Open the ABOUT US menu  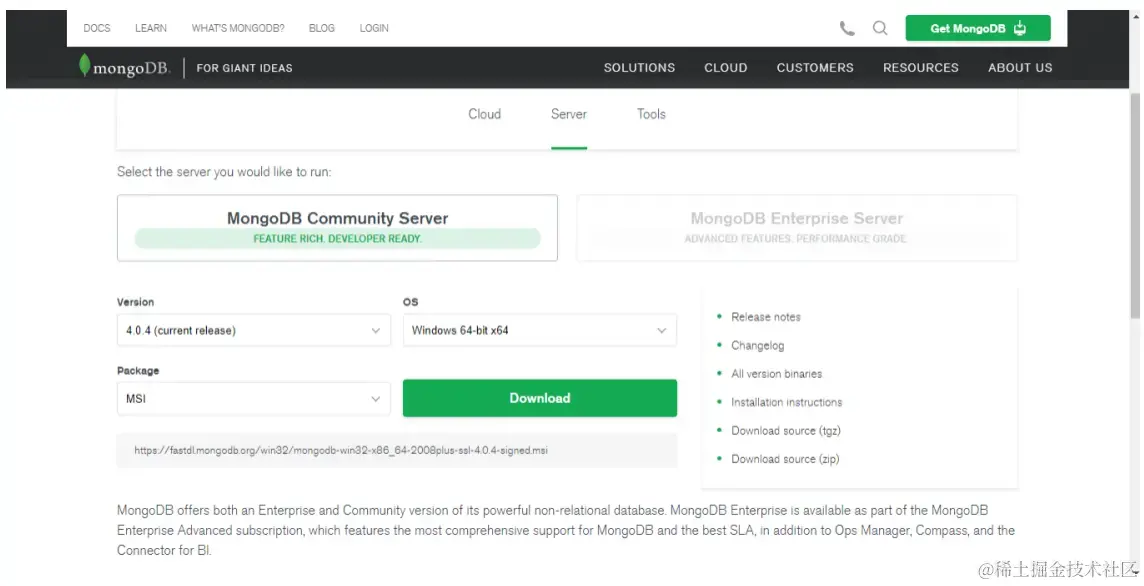[1020, 68]
